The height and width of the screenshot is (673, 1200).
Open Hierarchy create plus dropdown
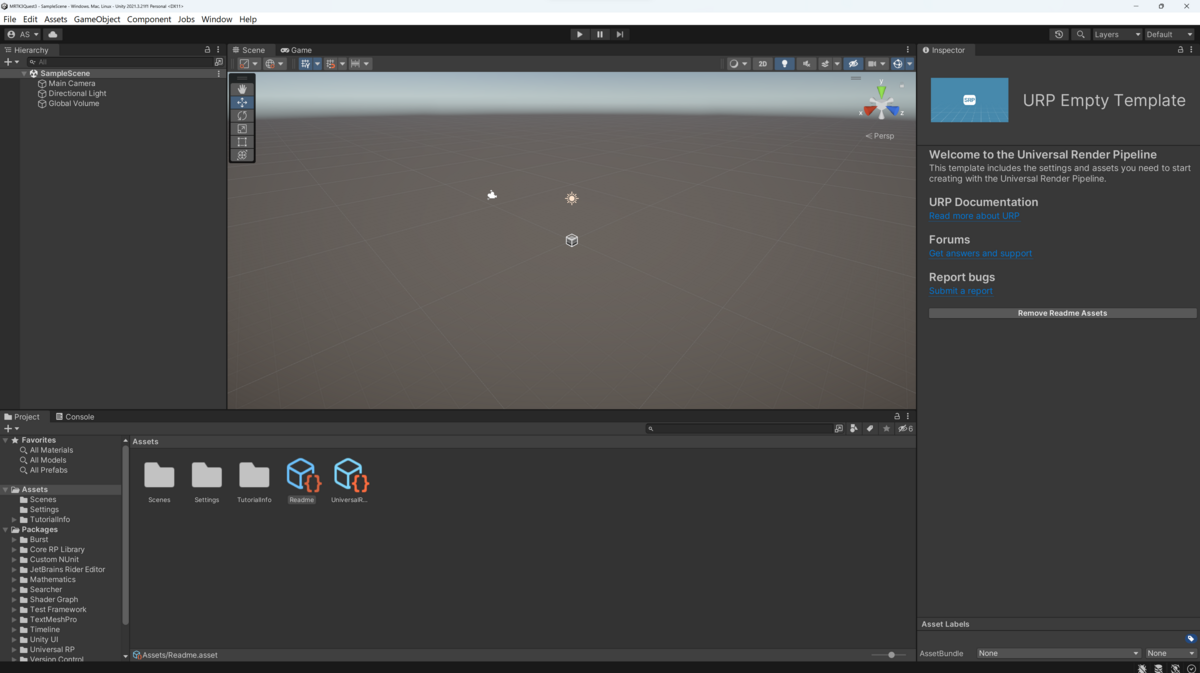pos(11,62)
